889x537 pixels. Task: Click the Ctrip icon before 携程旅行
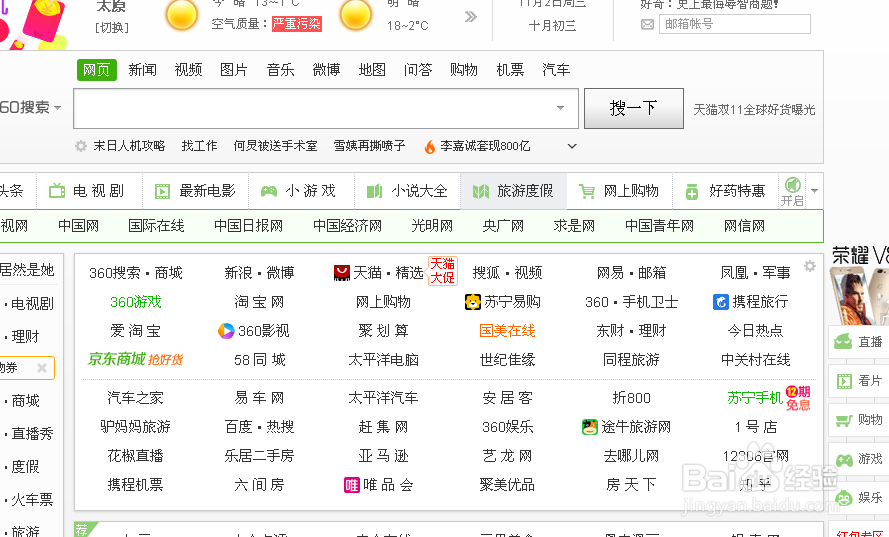(721, 302)
